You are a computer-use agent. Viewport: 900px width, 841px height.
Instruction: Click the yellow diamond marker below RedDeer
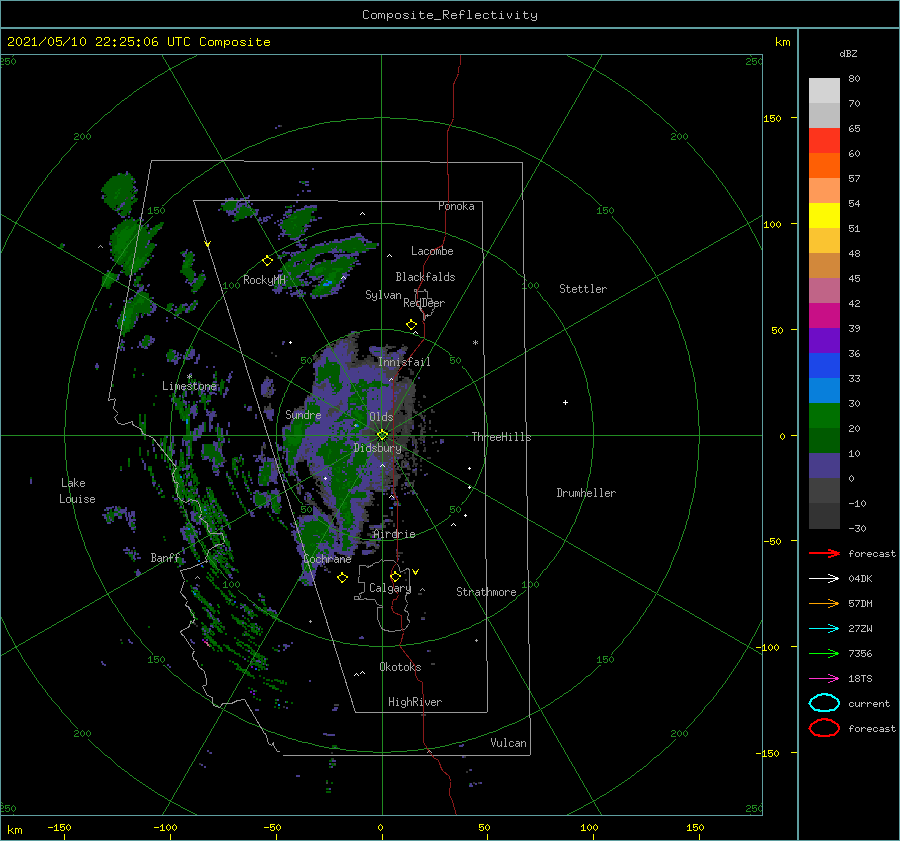411,325
